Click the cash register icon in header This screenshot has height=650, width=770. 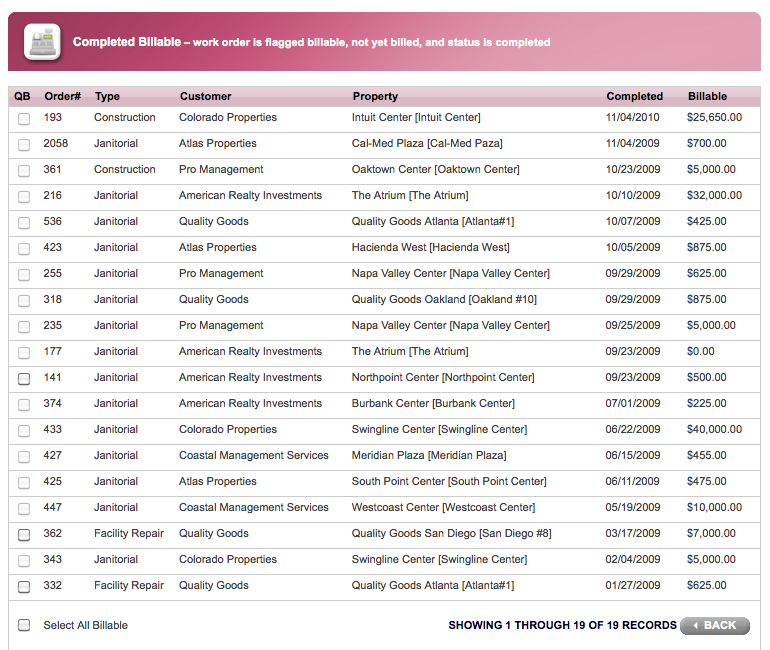tap(42, 42)
